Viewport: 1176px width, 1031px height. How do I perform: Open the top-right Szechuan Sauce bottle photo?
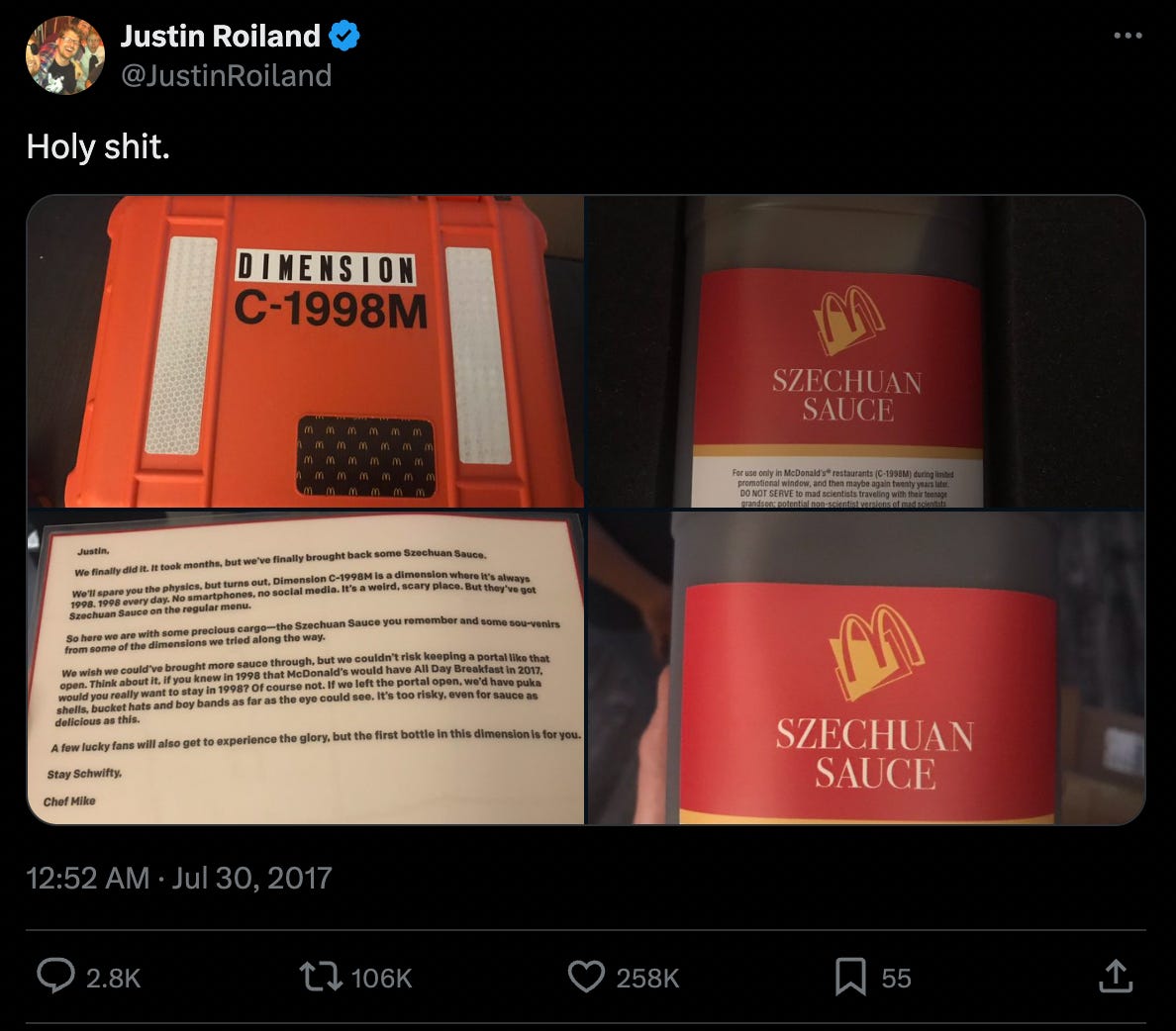(865, 351)
